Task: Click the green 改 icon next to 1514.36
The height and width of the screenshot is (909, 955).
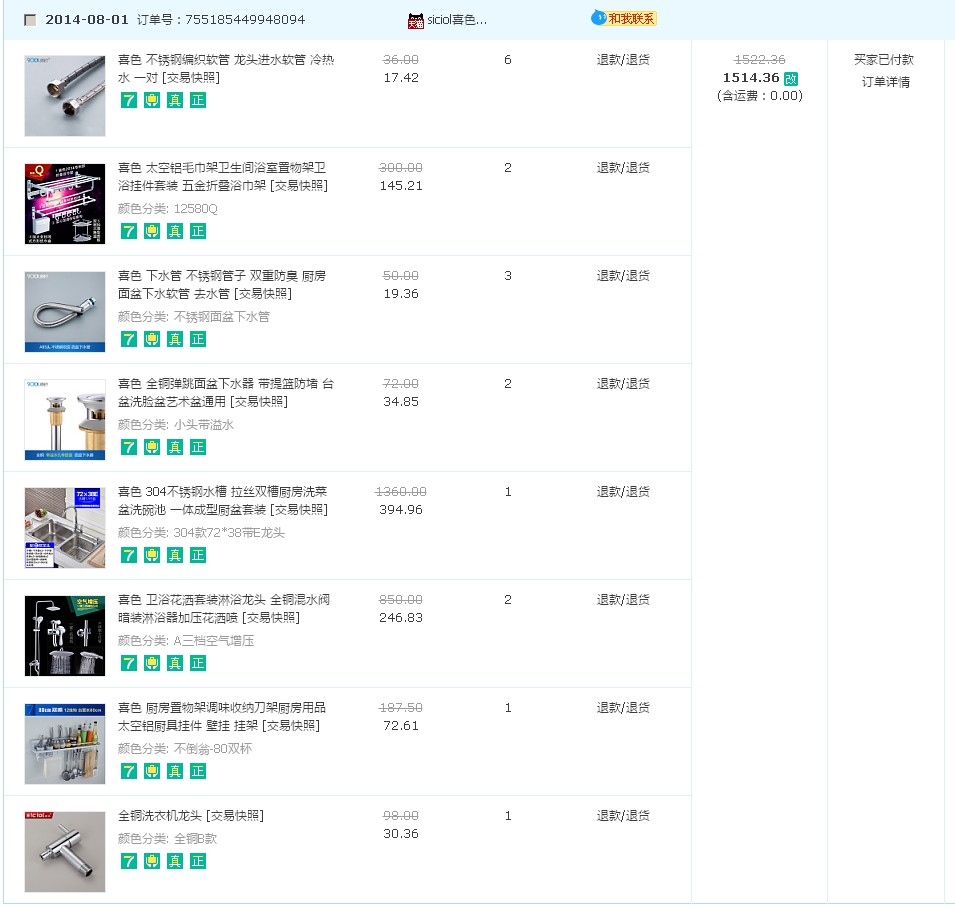Action: 791,79
